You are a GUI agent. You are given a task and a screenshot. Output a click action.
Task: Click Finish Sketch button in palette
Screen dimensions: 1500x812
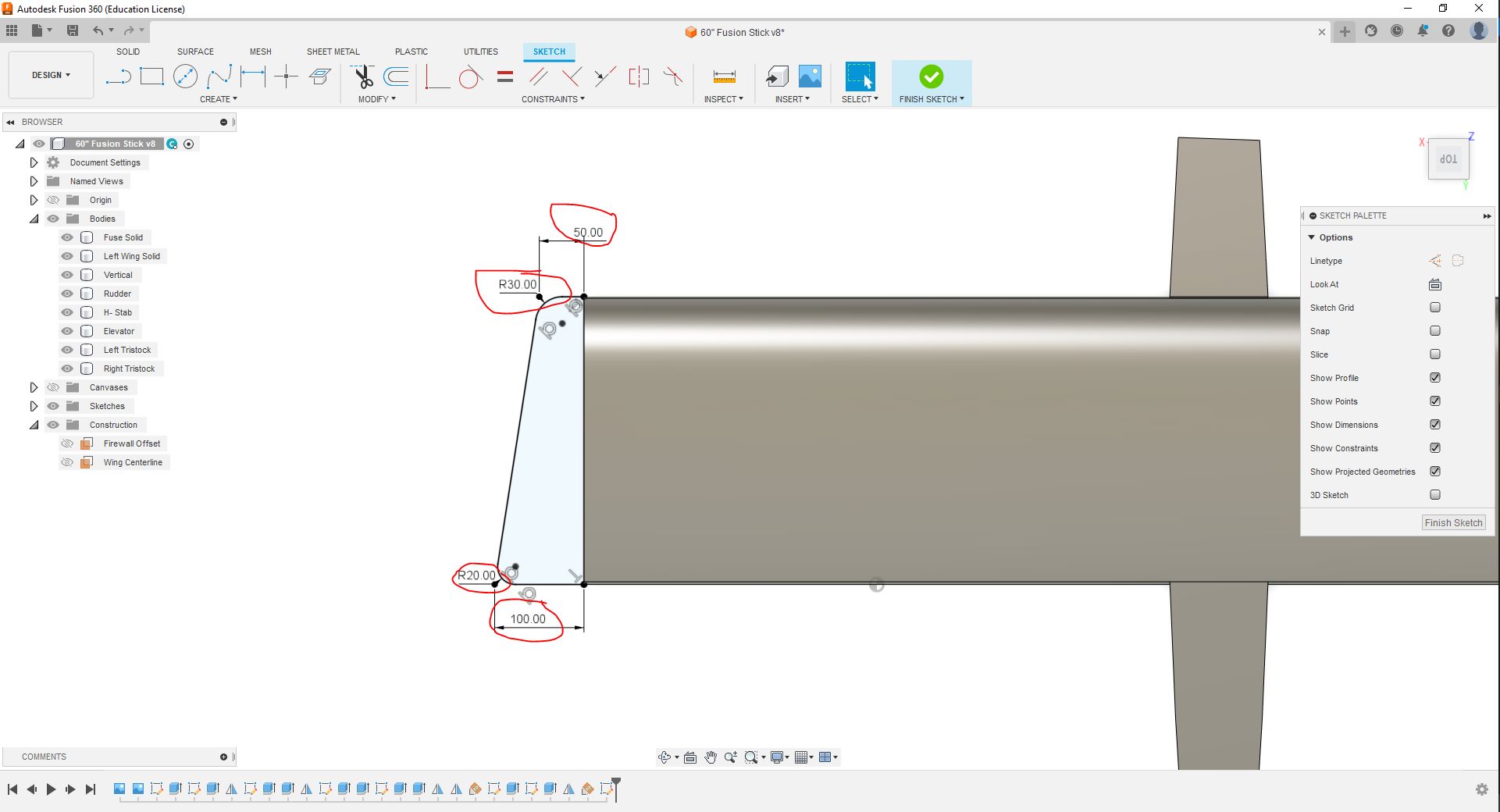1452,523
